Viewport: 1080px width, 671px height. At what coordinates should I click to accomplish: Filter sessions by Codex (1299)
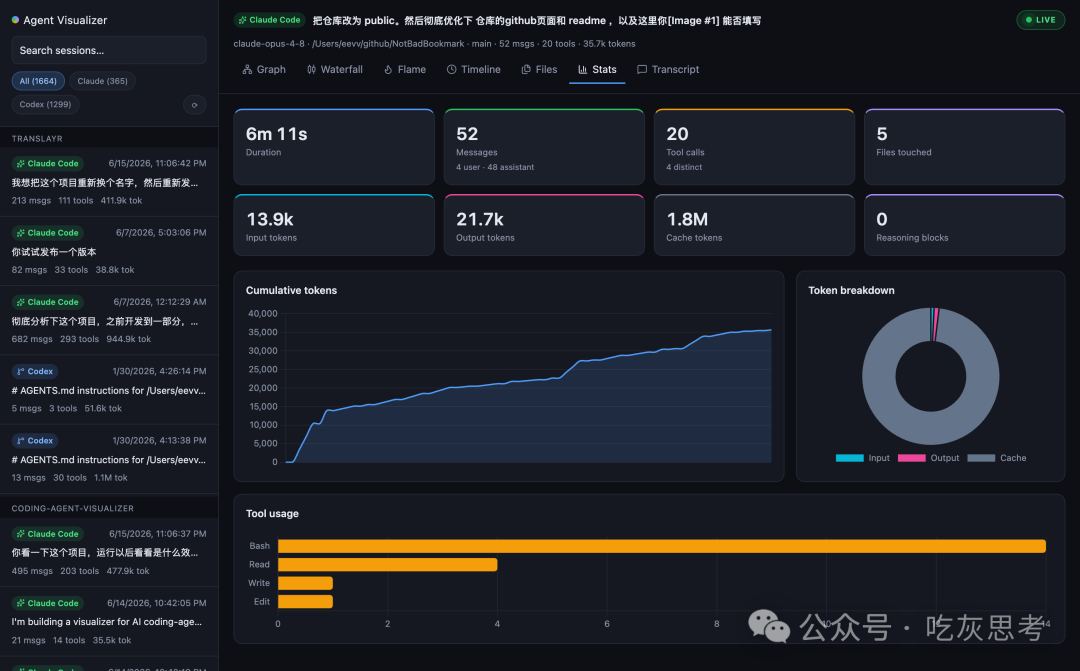click(x=45, y=105)
